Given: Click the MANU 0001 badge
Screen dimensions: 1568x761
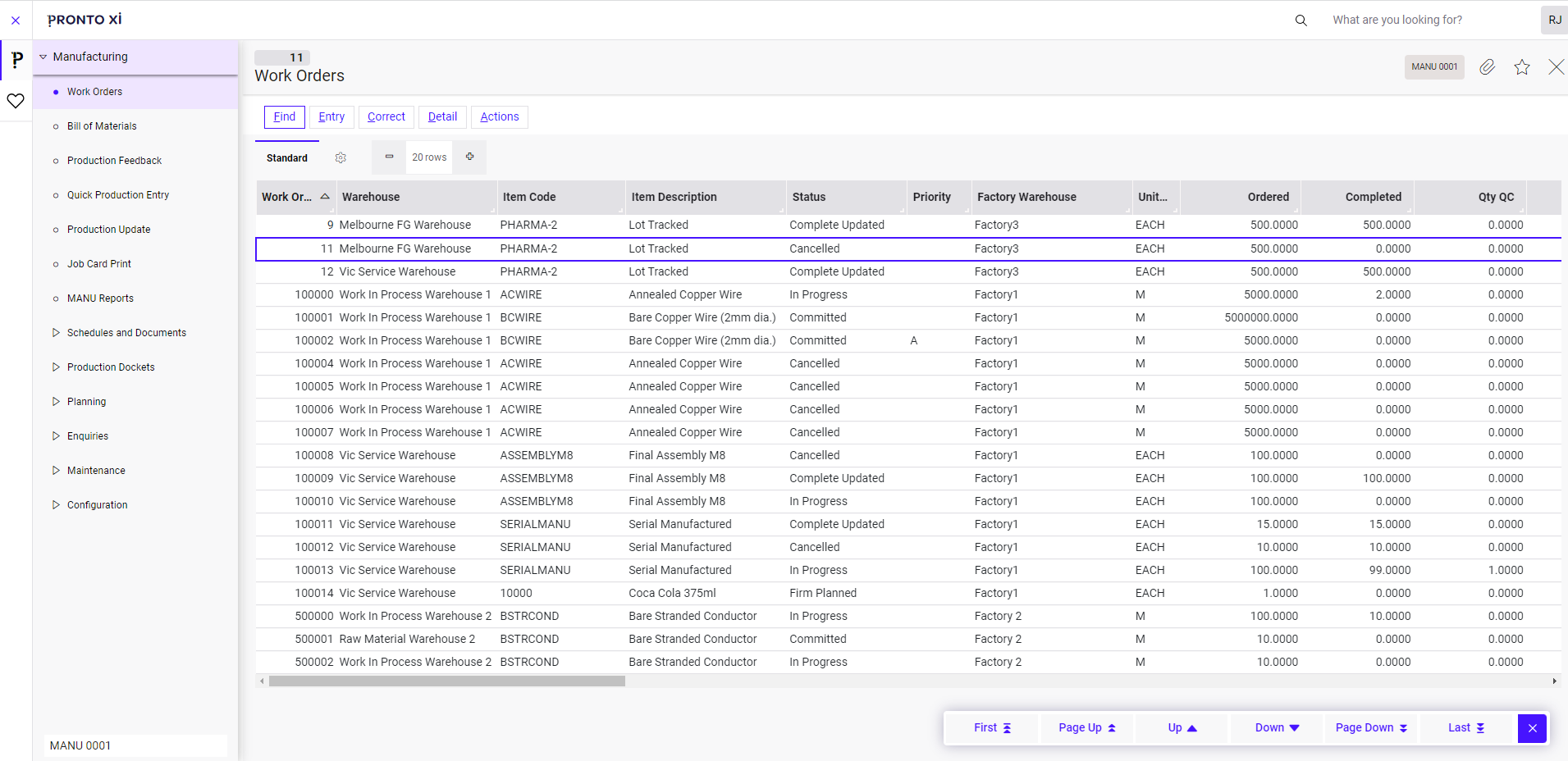Looking at the screenshot, I should coord(1433,66).
